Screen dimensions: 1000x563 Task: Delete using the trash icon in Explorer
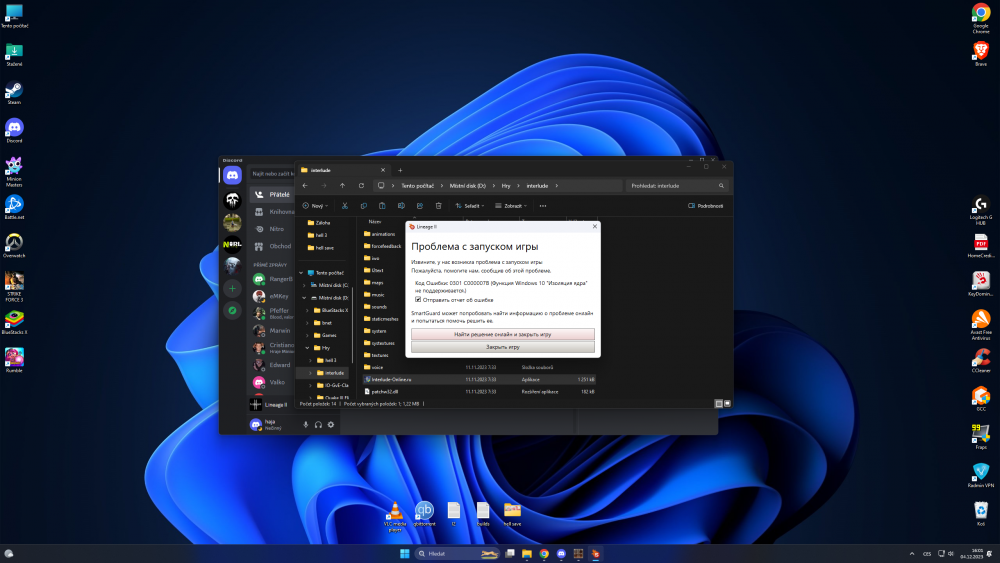point(439,206)
